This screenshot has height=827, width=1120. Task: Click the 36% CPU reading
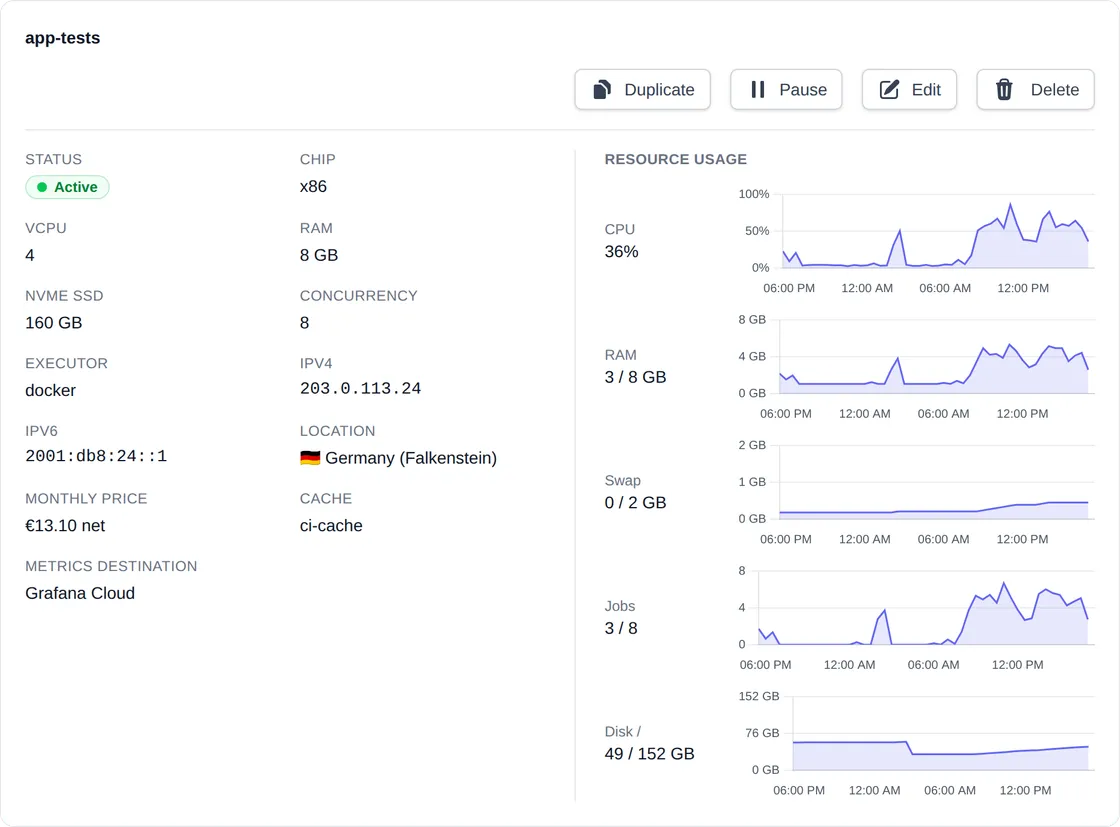[x=621, y=251]
